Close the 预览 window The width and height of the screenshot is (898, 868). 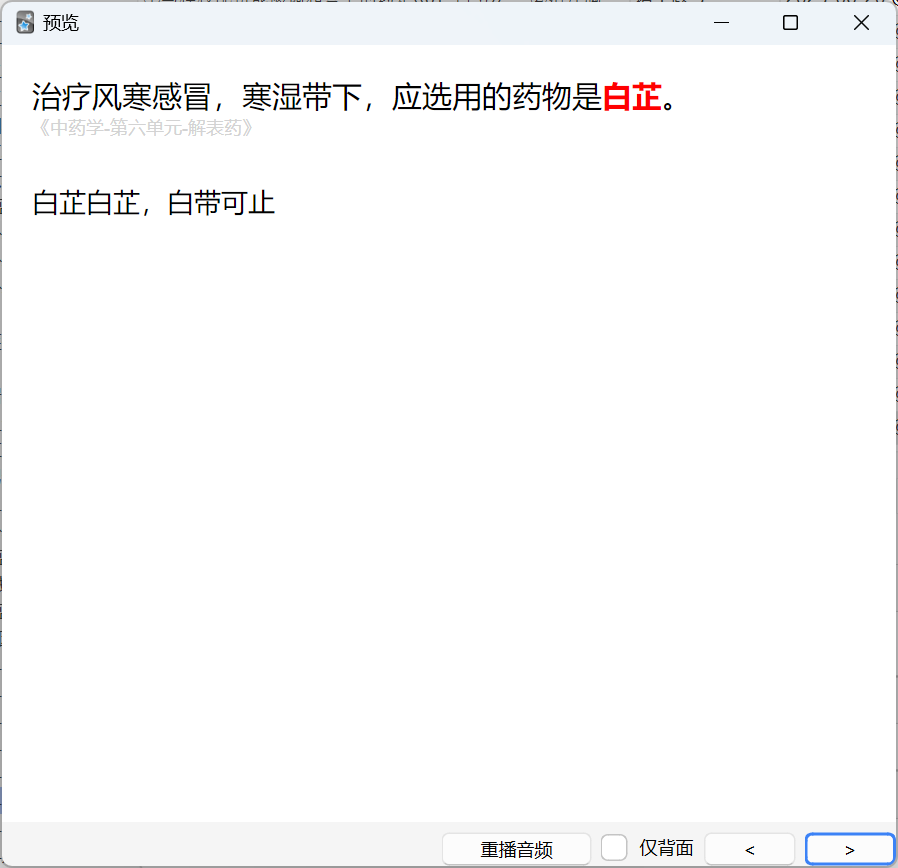pyautogui.click(x=861, y=23)
